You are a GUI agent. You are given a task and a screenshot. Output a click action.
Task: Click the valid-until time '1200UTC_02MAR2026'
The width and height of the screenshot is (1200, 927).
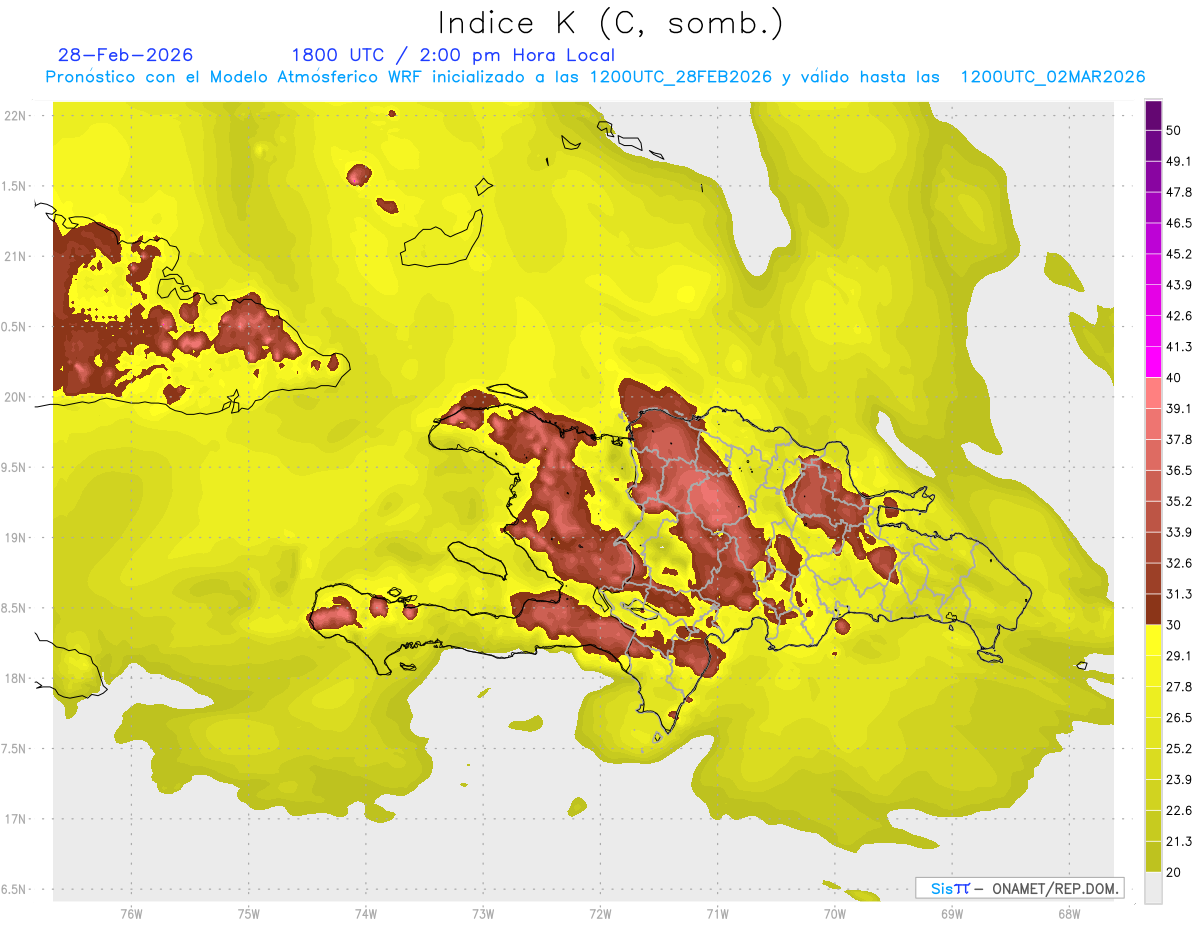coord(1052,77)
